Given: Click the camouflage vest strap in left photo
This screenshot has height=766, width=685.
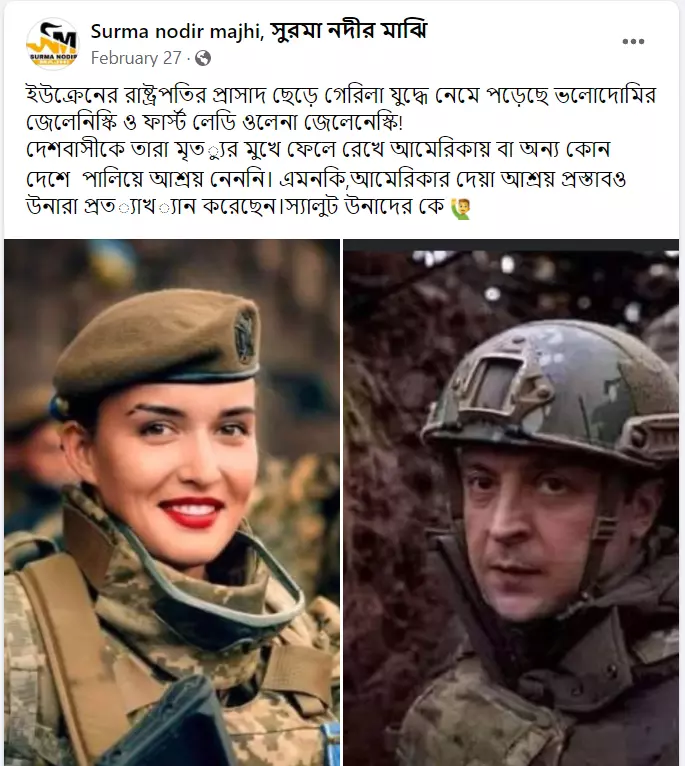Looking at the screenshot, I should coord(64,650).
